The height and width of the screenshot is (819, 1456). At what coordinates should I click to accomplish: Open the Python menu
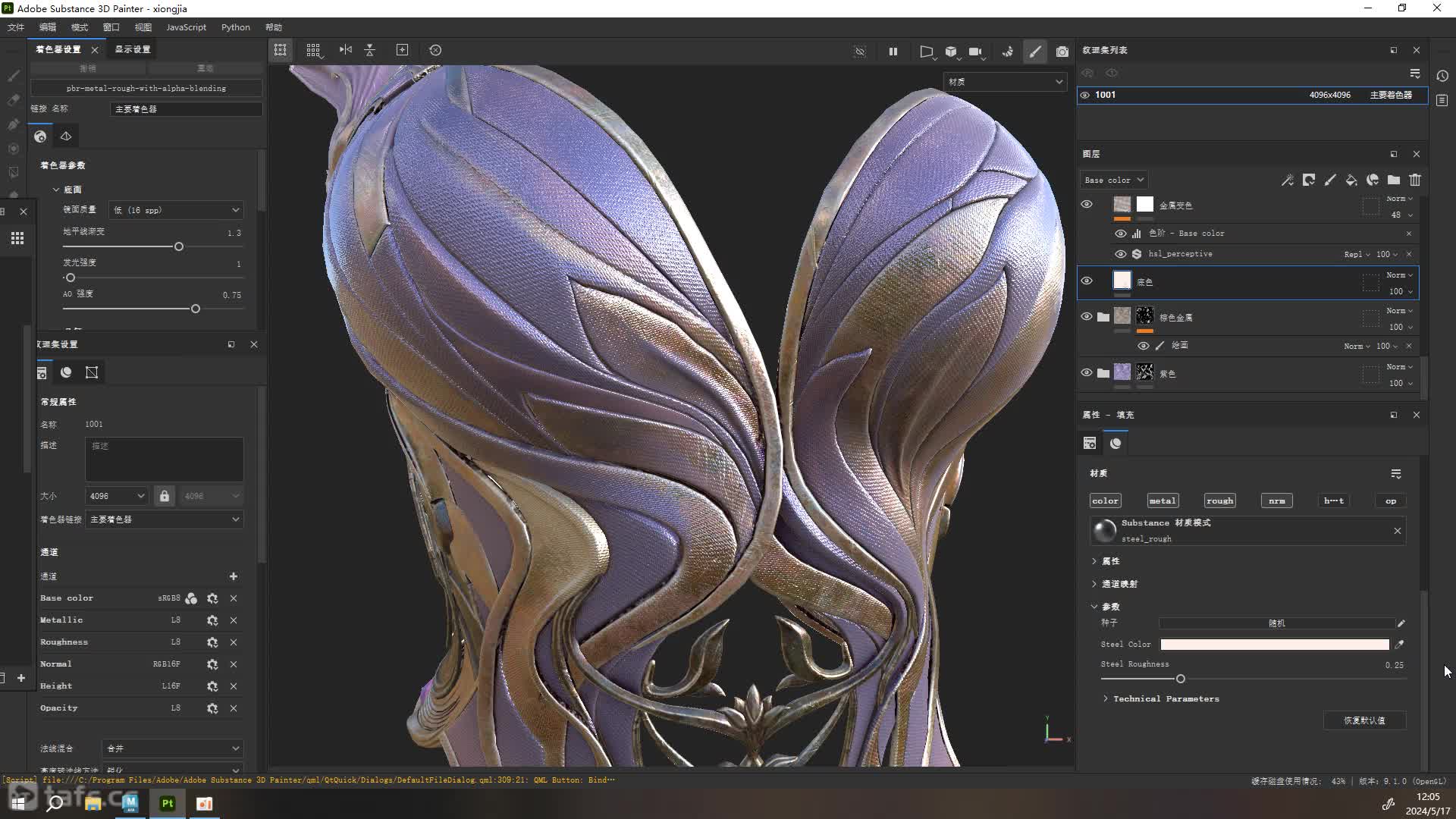pos(236,27)
